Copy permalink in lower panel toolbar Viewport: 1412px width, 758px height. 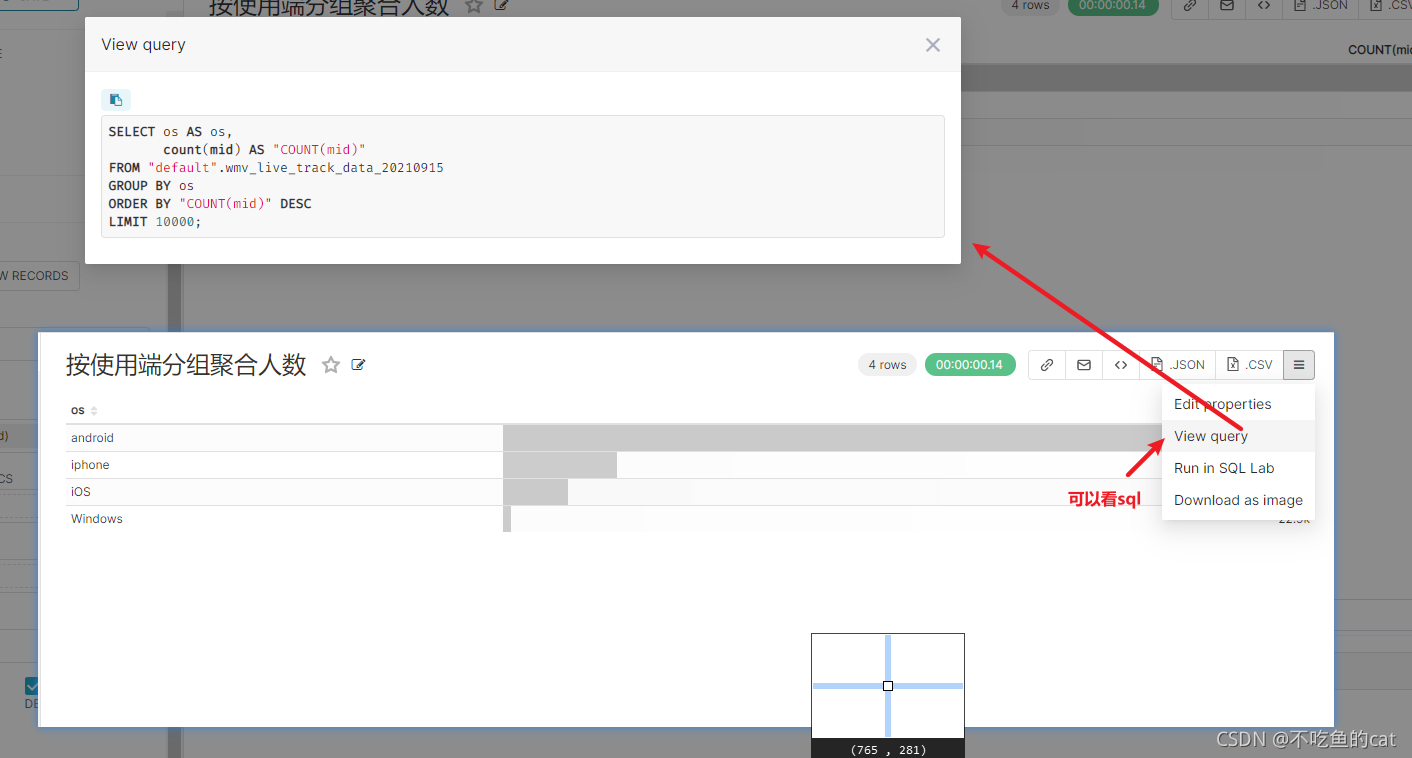tap(1047, 365)
